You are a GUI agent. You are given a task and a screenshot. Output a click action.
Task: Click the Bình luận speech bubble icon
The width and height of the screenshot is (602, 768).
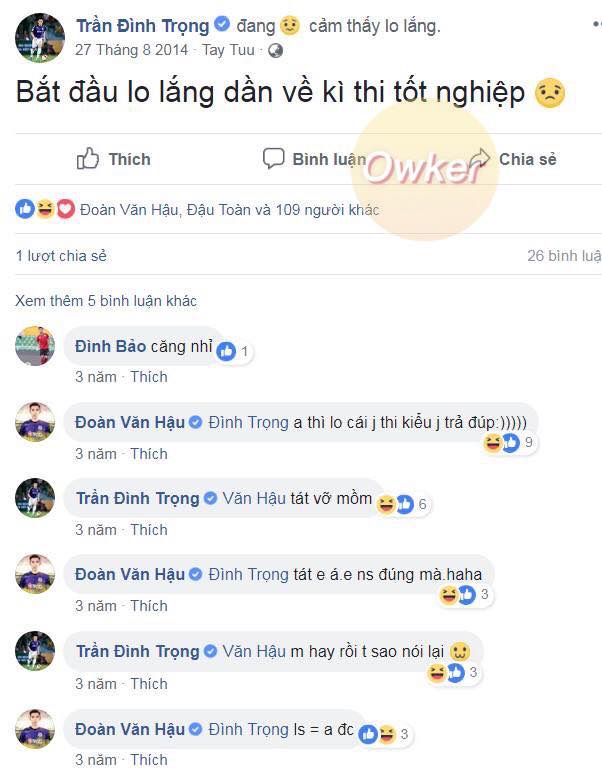click(x=273, y=159)
